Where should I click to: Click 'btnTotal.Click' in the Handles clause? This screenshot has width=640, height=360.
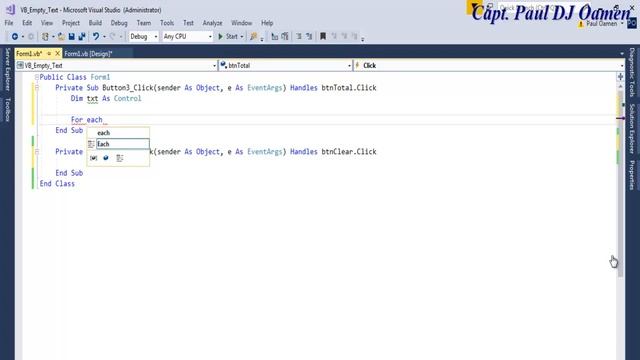[349, 88]
